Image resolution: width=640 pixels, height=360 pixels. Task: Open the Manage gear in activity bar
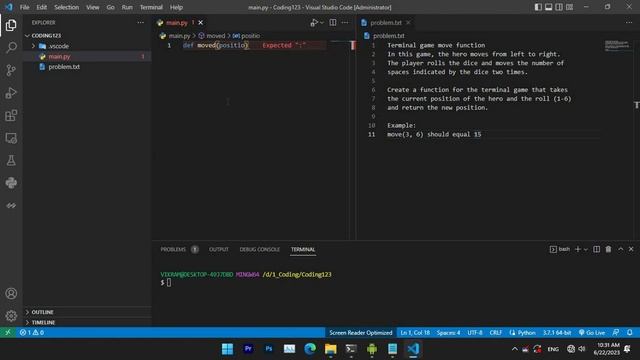click(11, 316)
